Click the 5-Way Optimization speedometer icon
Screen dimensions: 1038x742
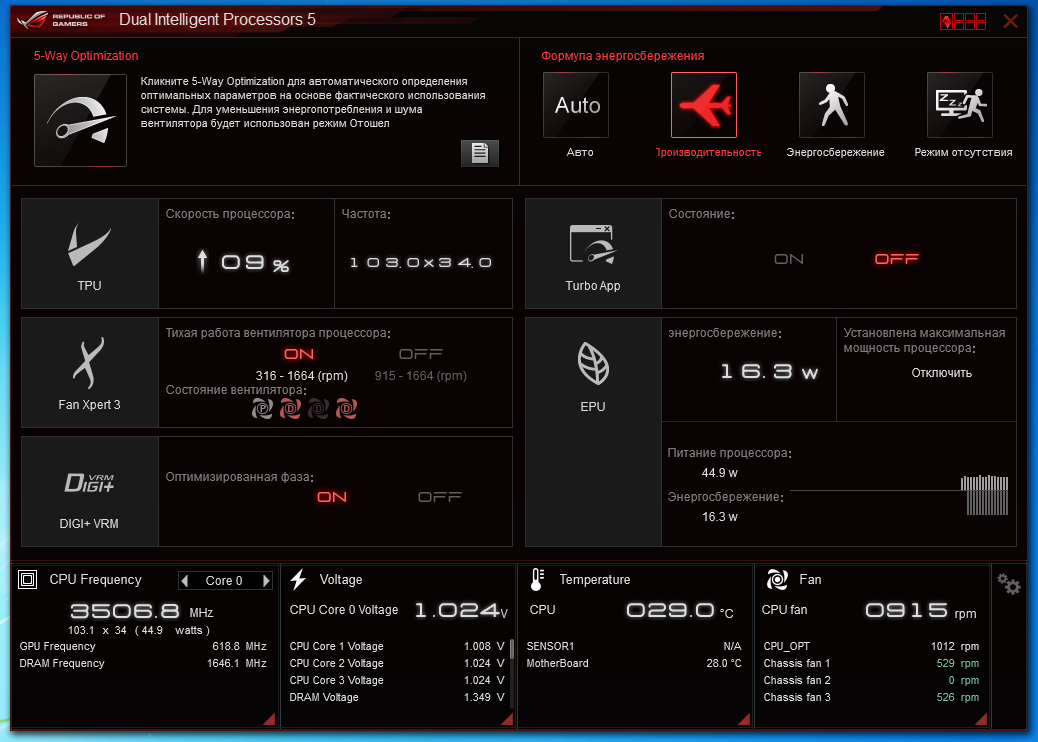tap(80, 120)
